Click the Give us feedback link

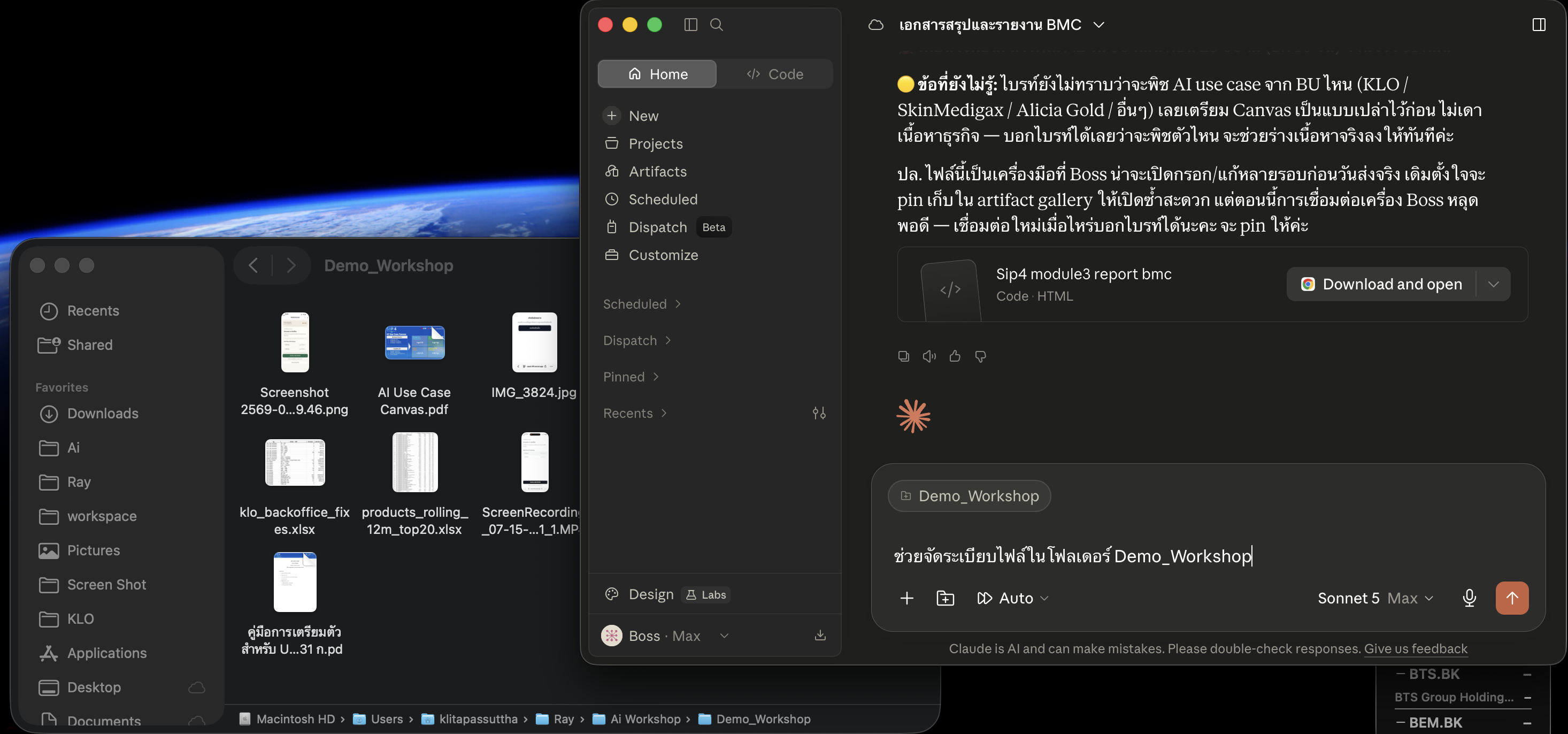click(1415, 649)
